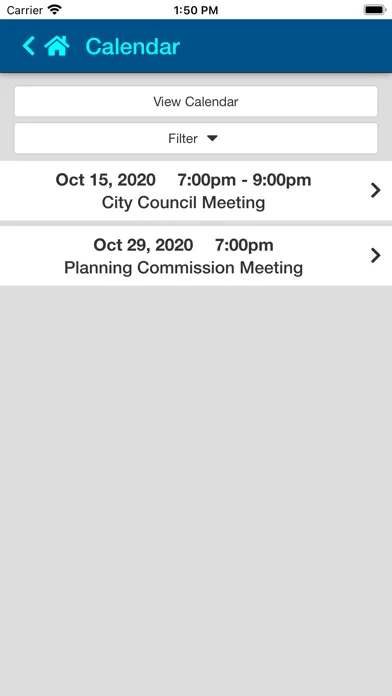The width and height of the screenshot is (392, 696).
Task: Go to home via house icon
Action: (57, 46)
